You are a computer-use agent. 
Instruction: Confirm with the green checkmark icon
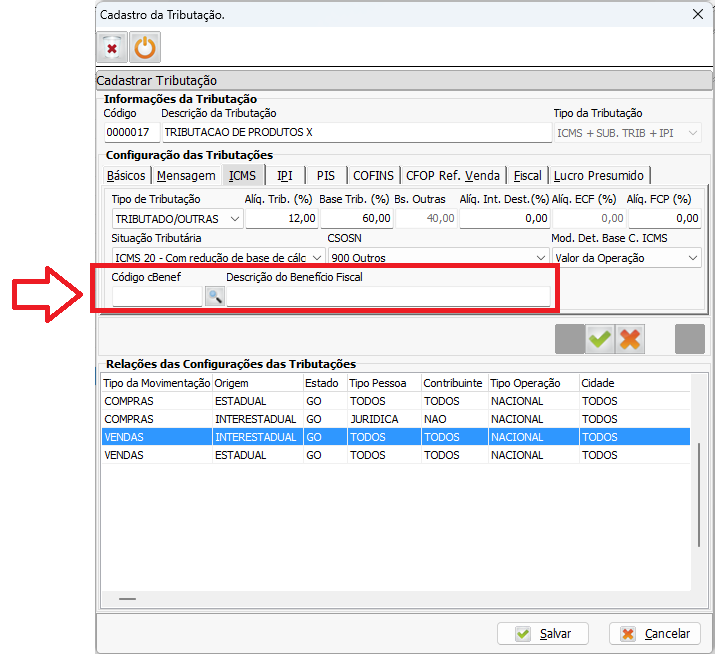[600, 340]
